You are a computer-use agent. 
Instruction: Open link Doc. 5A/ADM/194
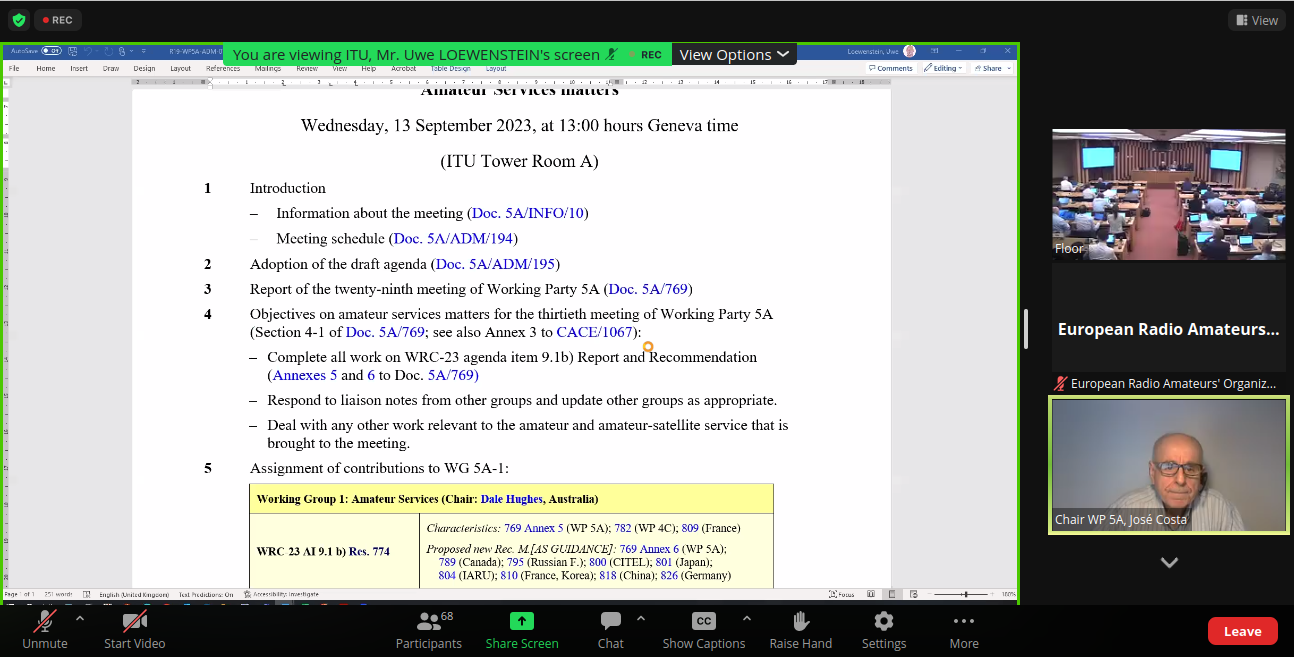click(455, 239)
